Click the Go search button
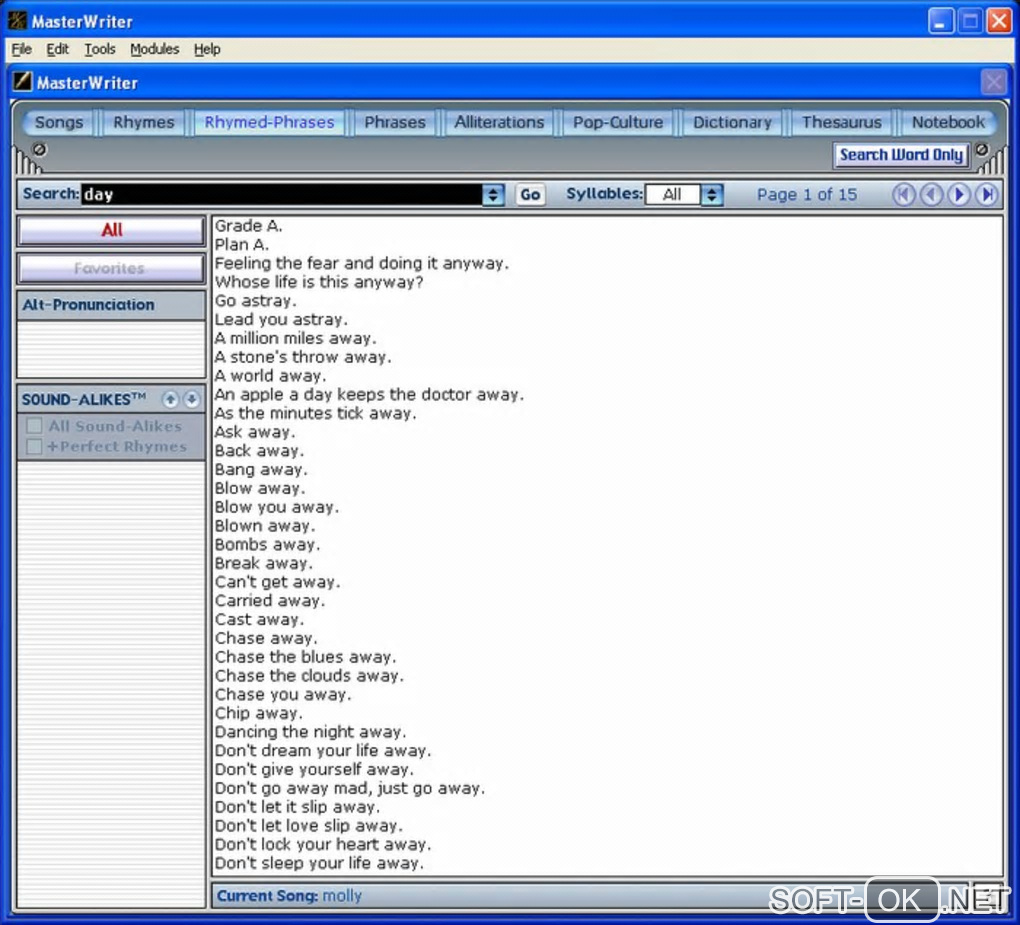This screenshot has width=1020, height=925. (x=530, y=194)
